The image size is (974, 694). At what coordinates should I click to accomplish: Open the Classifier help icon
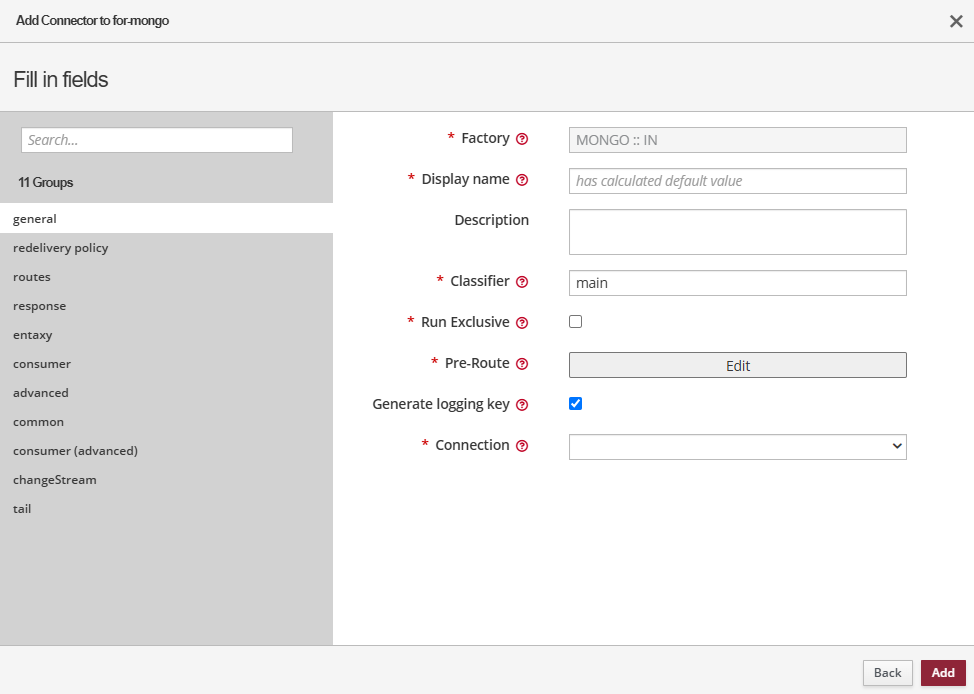(522, 282)
